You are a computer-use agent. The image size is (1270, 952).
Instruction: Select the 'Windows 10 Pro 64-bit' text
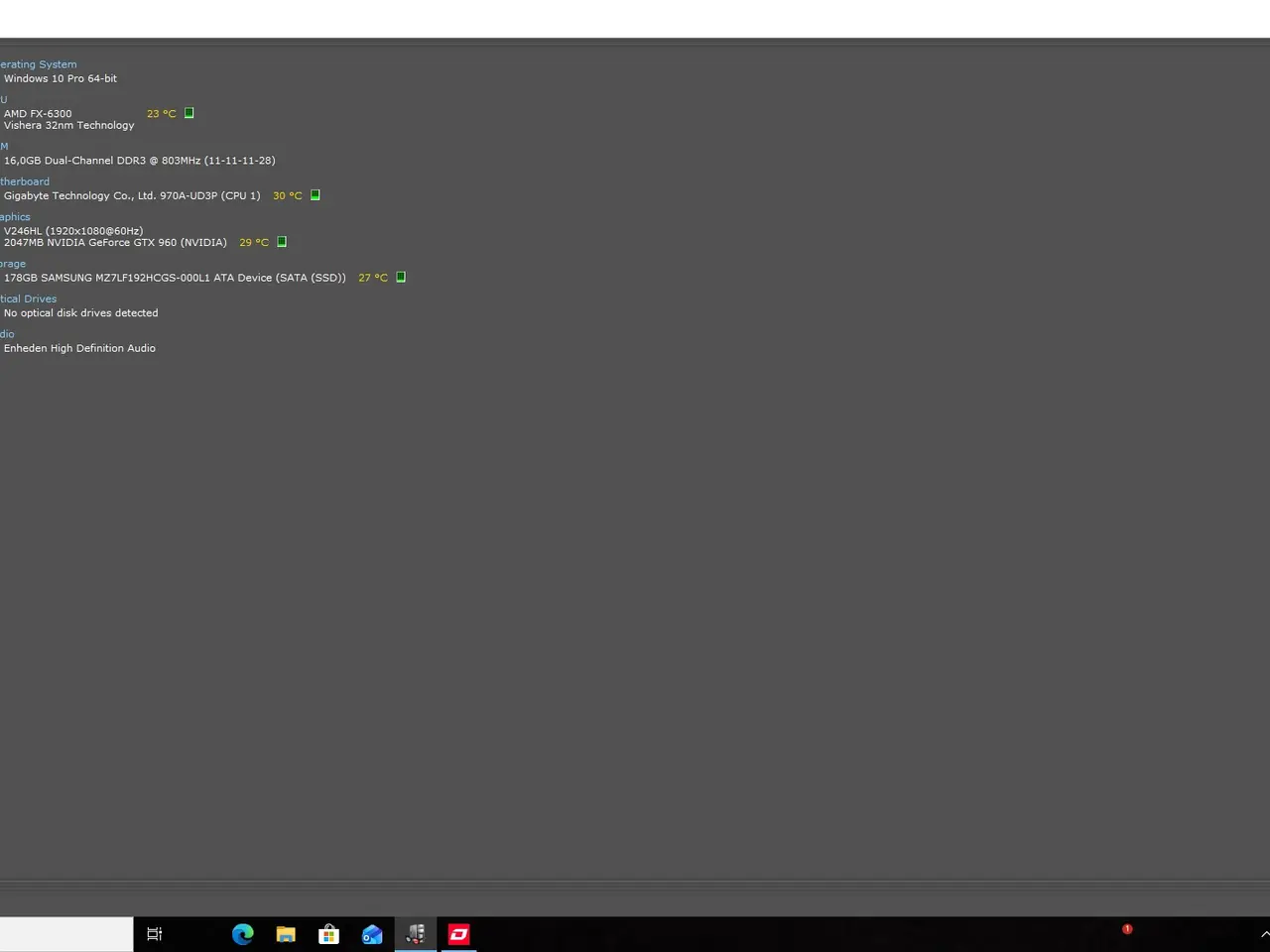point(61,78)
